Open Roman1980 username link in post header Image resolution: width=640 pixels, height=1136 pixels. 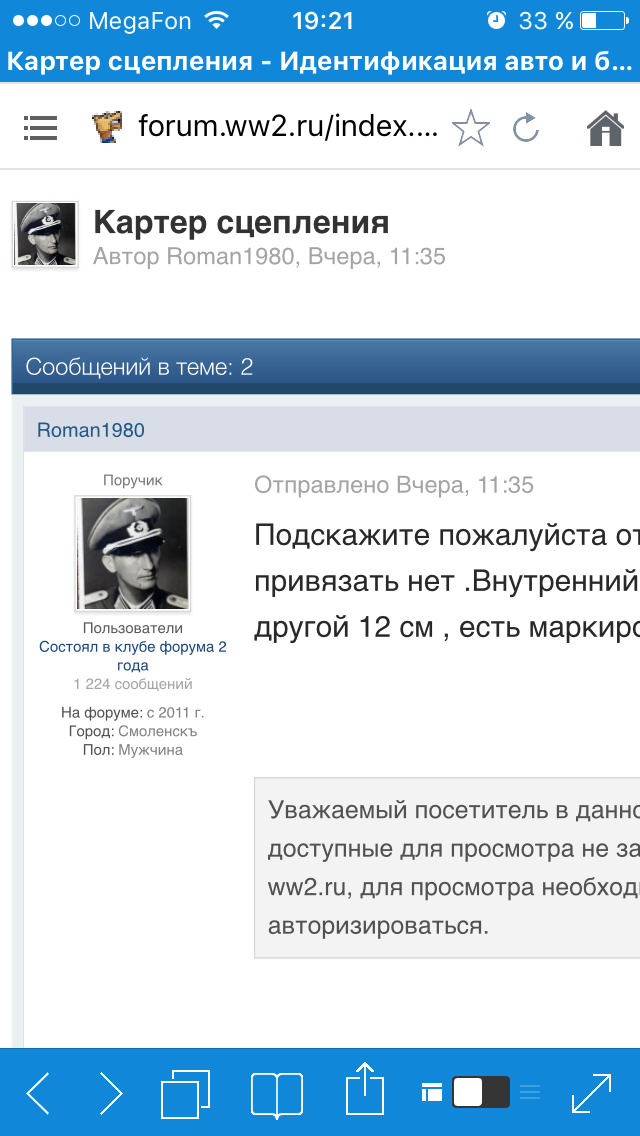(x=91, y=430)
